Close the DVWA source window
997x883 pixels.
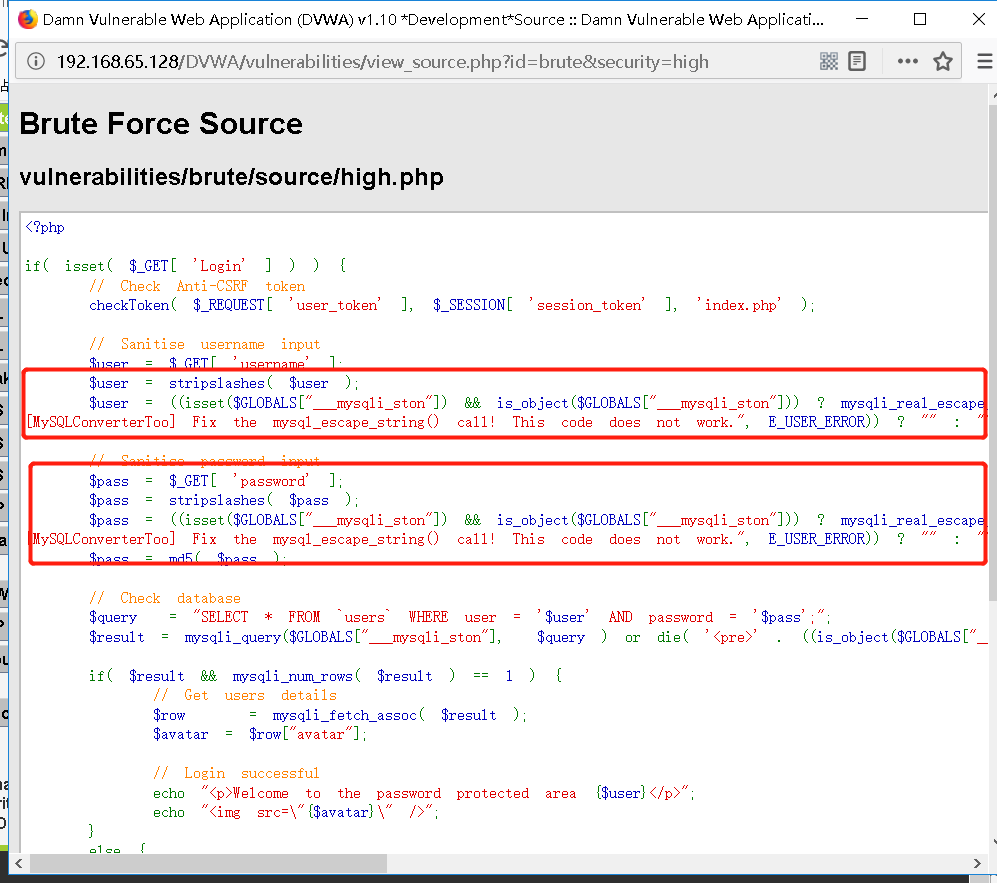tap(979, 19)
